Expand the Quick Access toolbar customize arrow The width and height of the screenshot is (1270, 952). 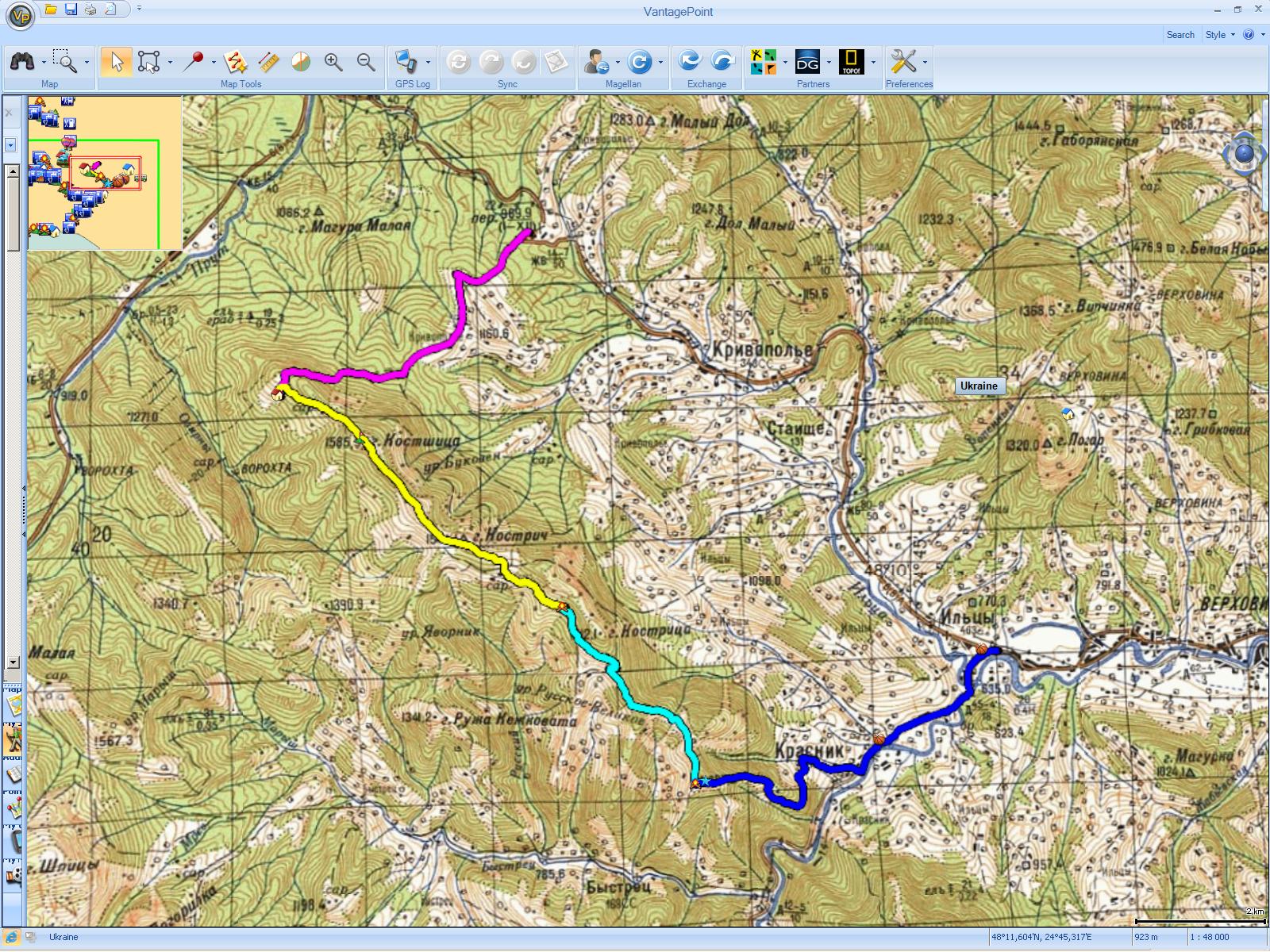tap(139, 9)
